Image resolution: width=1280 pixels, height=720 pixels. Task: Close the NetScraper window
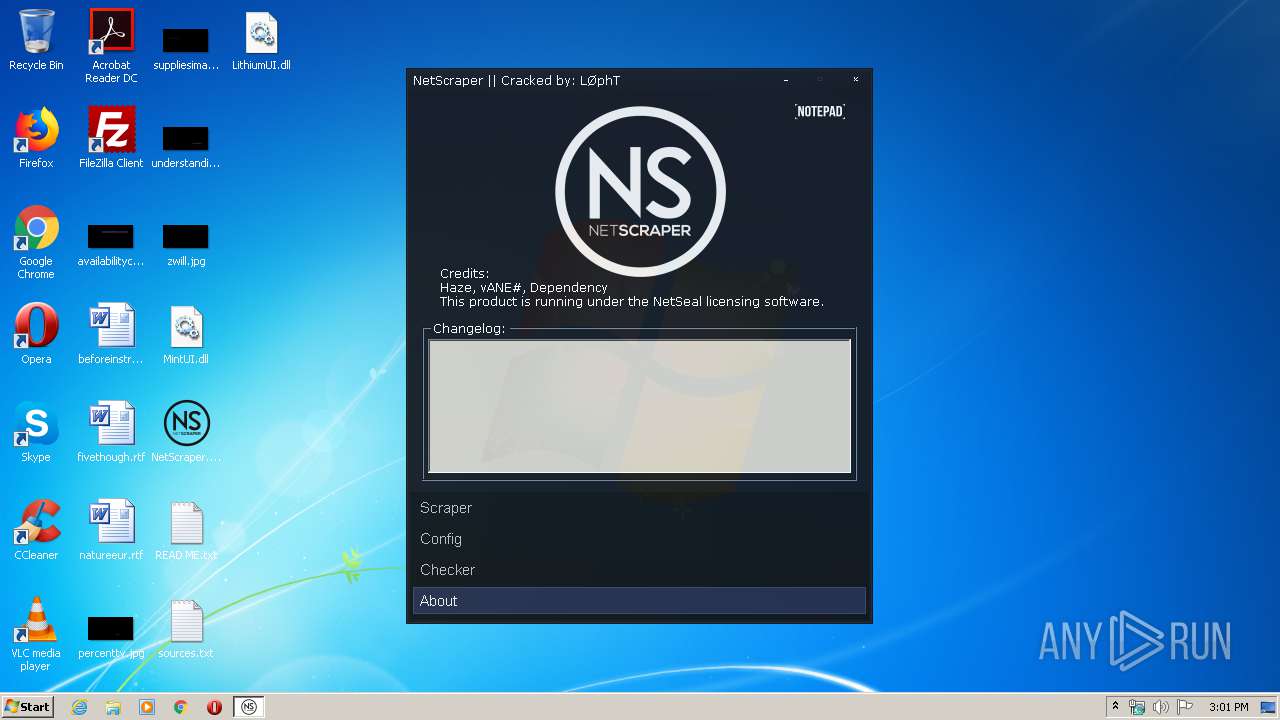coord(856,80)
